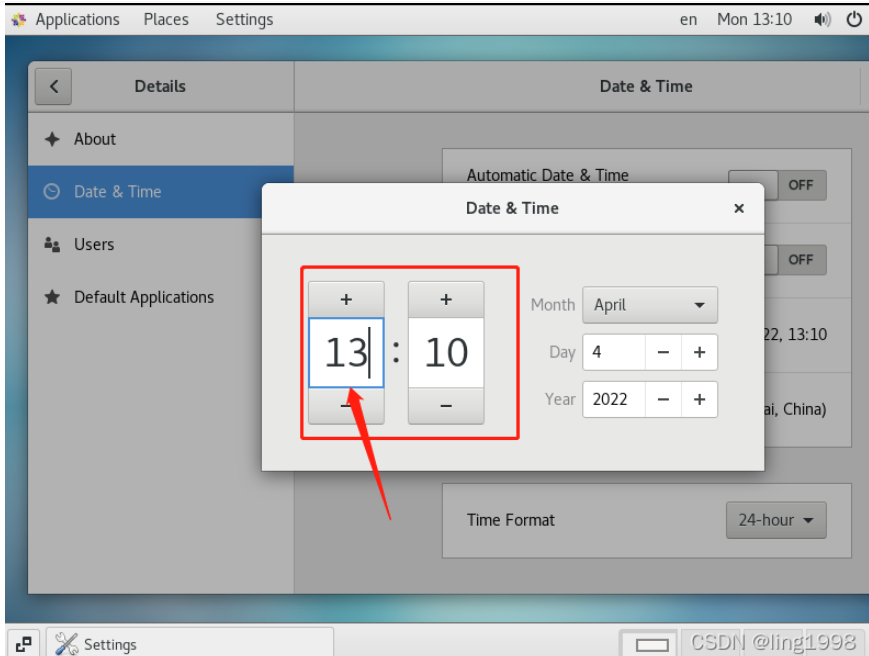Select Date & Time in the sidebar
The height and width of the screenshot is (656, 869).
click(x=161, y=192)
